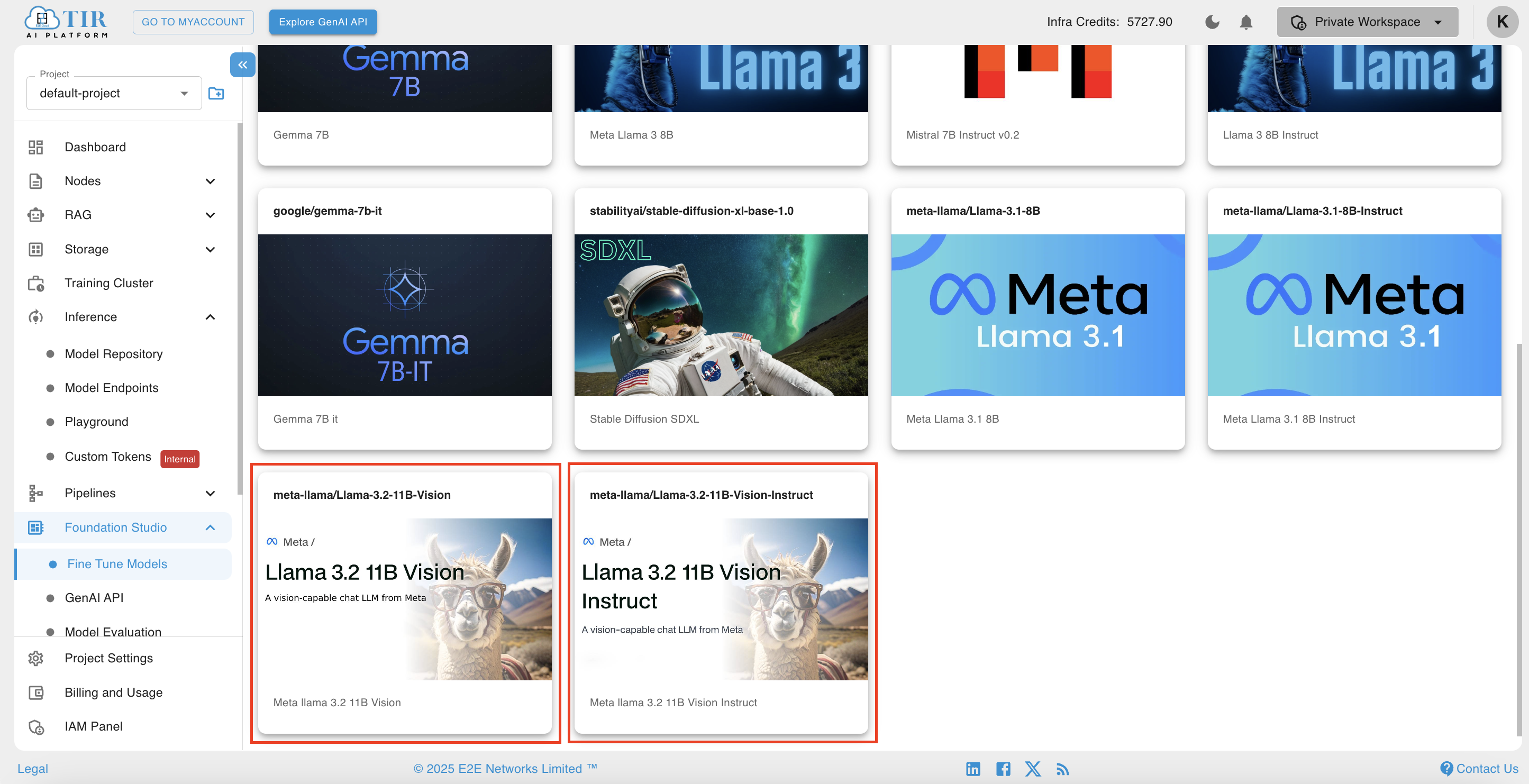This screenshot has width=1529, height=784.
Task: Click the Infra Credits 5727.90 value
Action: (x=1149, y=22)
